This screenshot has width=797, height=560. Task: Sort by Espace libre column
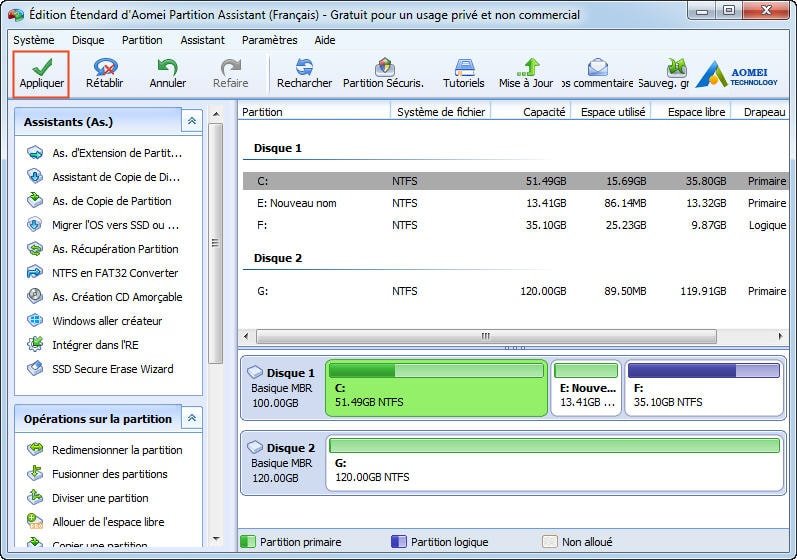[x=691, y=112]
